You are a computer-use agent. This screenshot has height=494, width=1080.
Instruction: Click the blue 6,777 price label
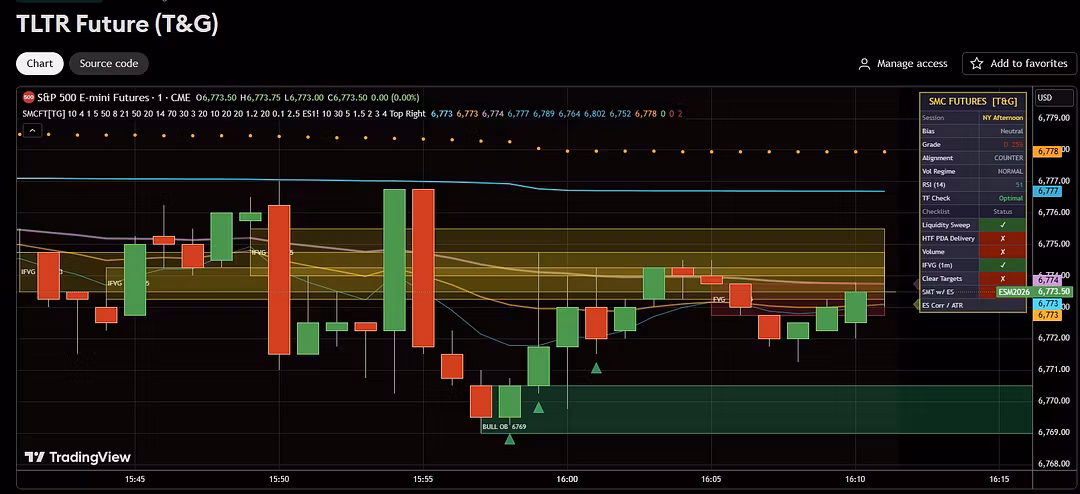pyautogui.click(x=1048, y=191)
